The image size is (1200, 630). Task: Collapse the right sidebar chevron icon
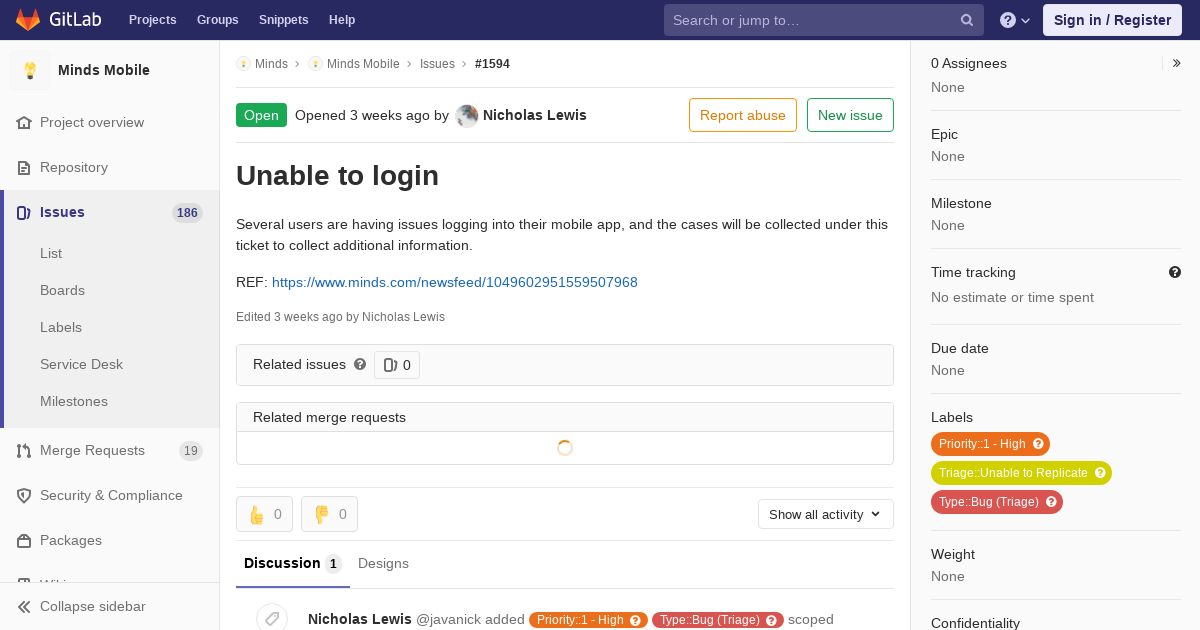(x=1177, y=63)
